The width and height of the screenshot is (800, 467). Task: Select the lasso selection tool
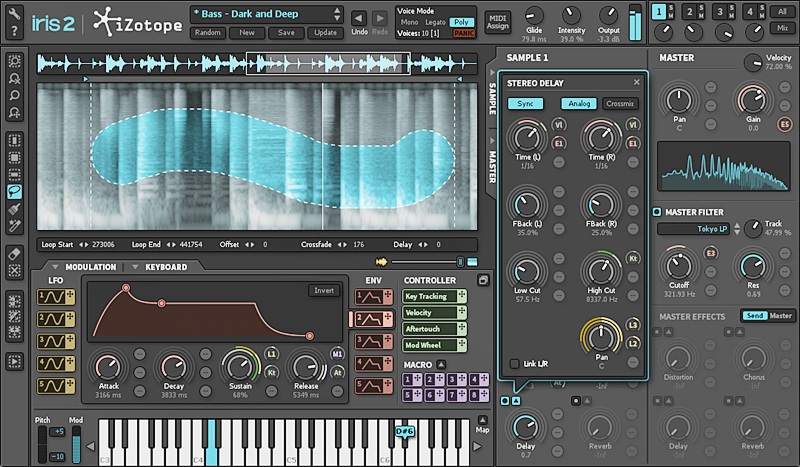(14, 192)
